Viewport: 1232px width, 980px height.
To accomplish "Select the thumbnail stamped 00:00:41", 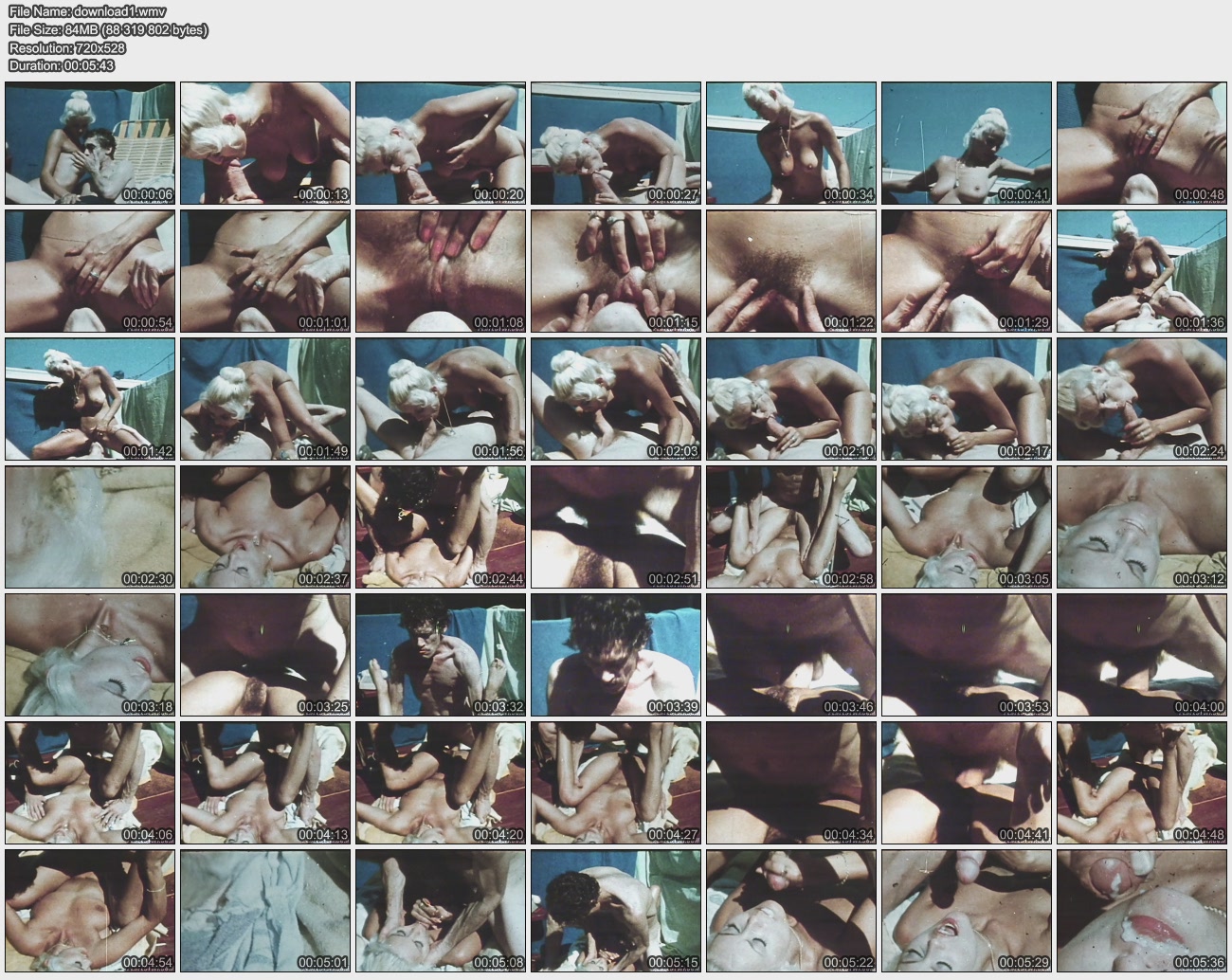I will click(x=967, y=143).
